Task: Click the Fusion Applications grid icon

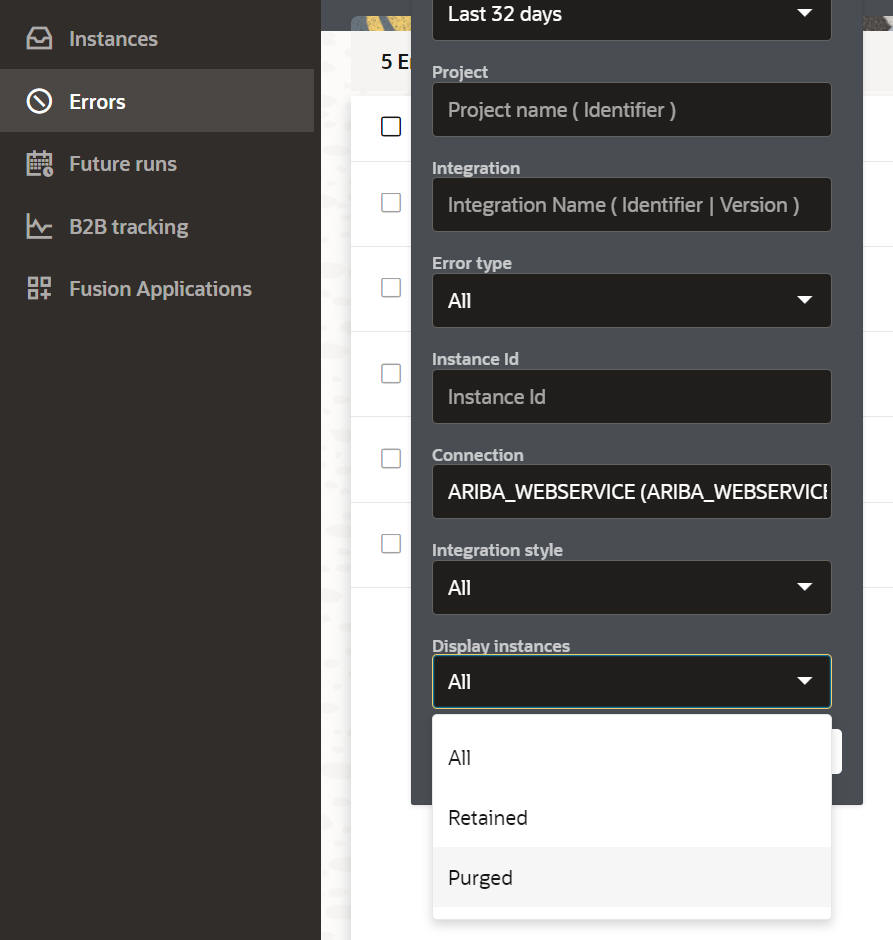Action: [x=39, y=289]
